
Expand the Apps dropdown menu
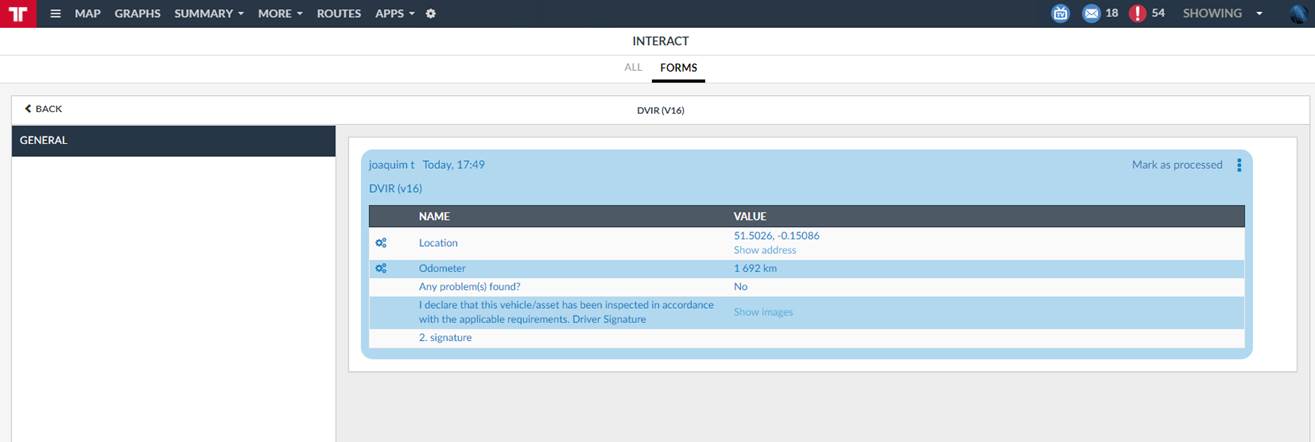[x=395, y=14]
